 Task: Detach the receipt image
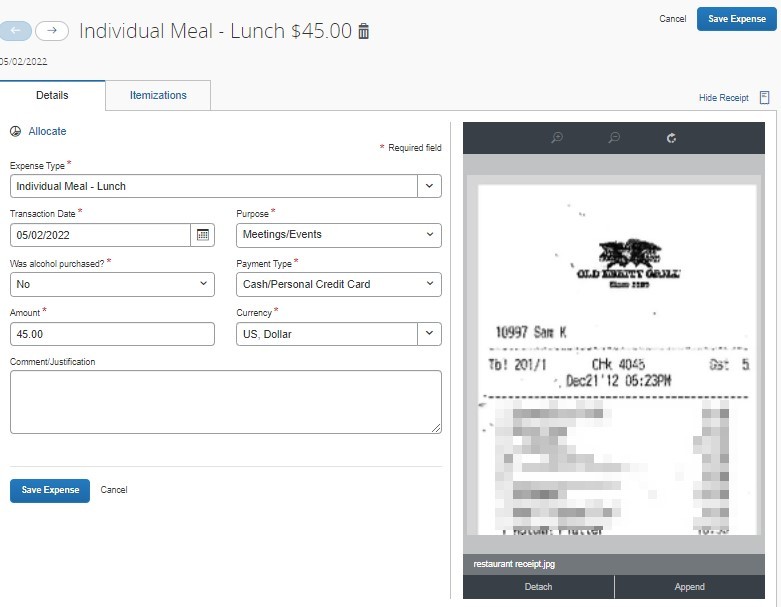538,587
